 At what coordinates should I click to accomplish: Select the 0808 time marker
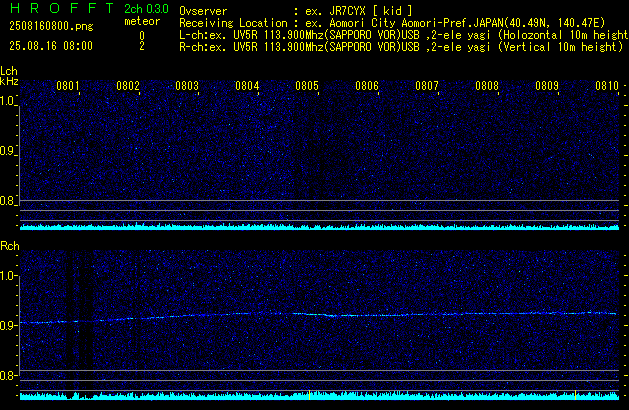coord(487,86)
